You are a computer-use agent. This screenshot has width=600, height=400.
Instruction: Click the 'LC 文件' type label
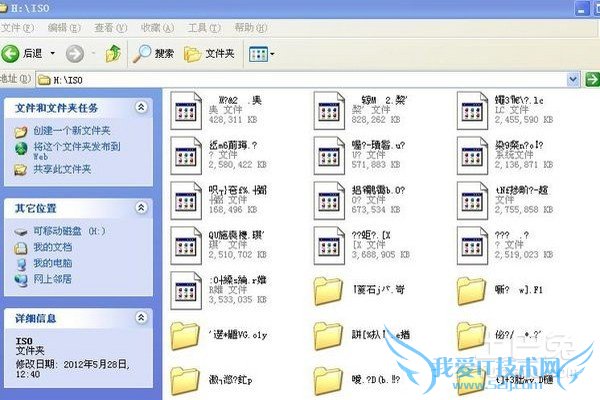[512, 110]
